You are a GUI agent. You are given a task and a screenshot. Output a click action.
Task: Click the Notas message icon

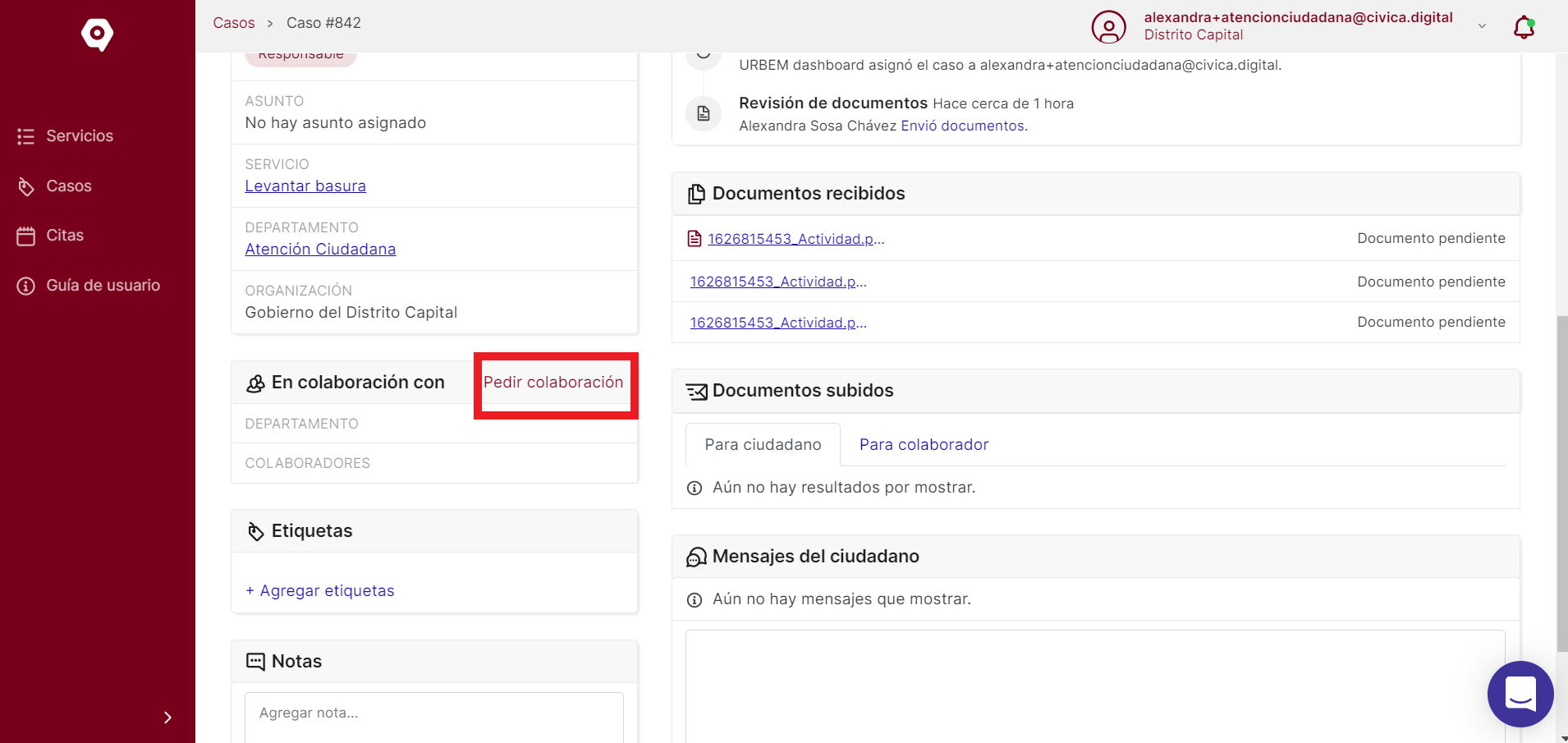click(x=256, y=662)
